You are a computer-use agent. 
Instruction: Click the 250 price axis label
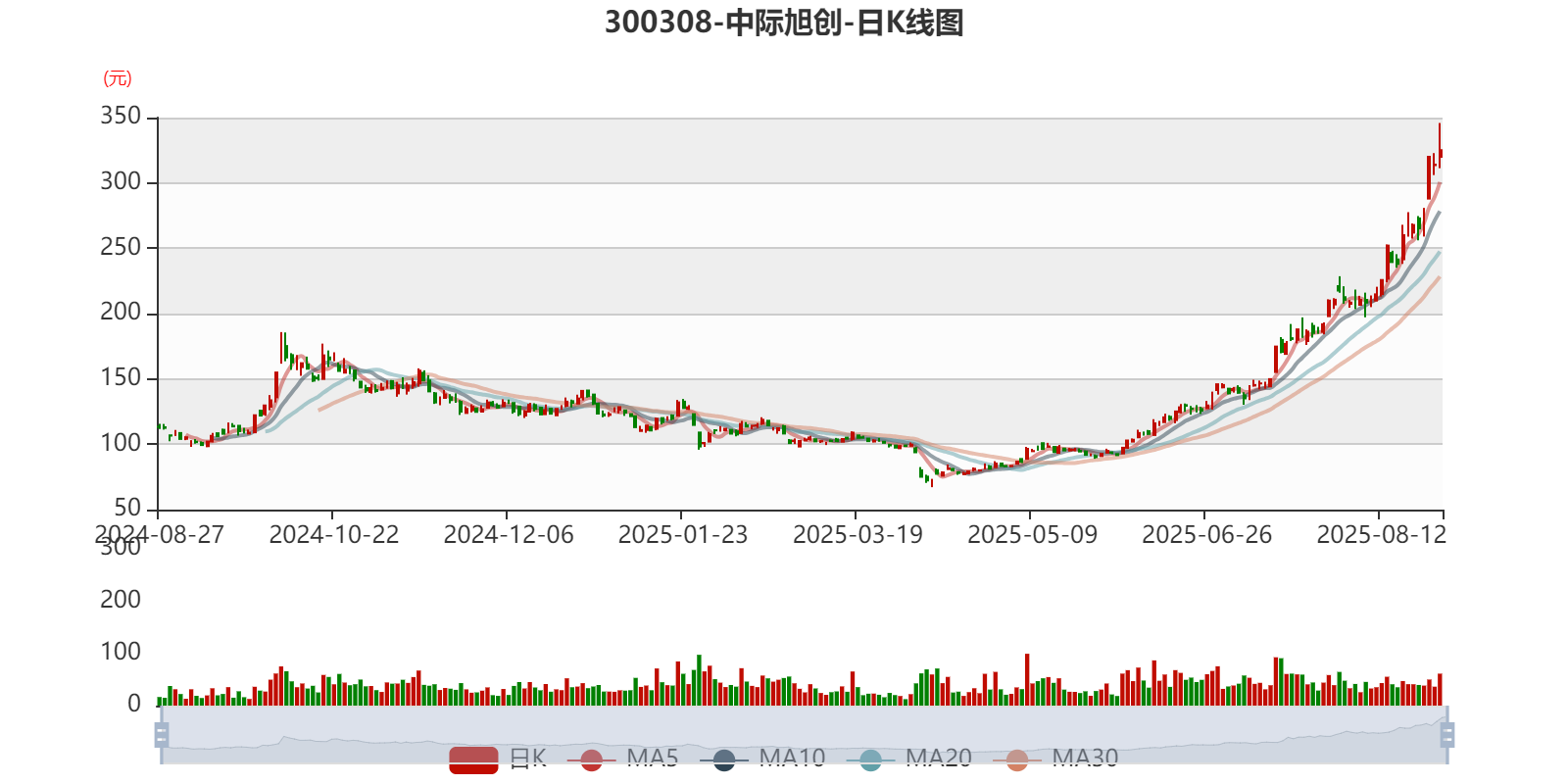(121, 247)
